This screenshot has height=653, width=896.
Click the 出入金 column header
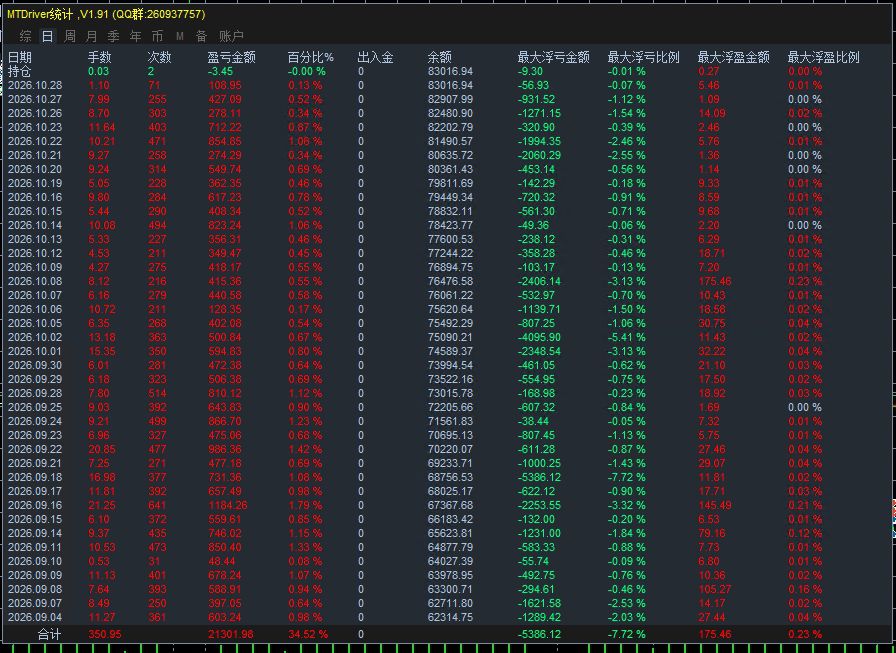tap(375, 57)
